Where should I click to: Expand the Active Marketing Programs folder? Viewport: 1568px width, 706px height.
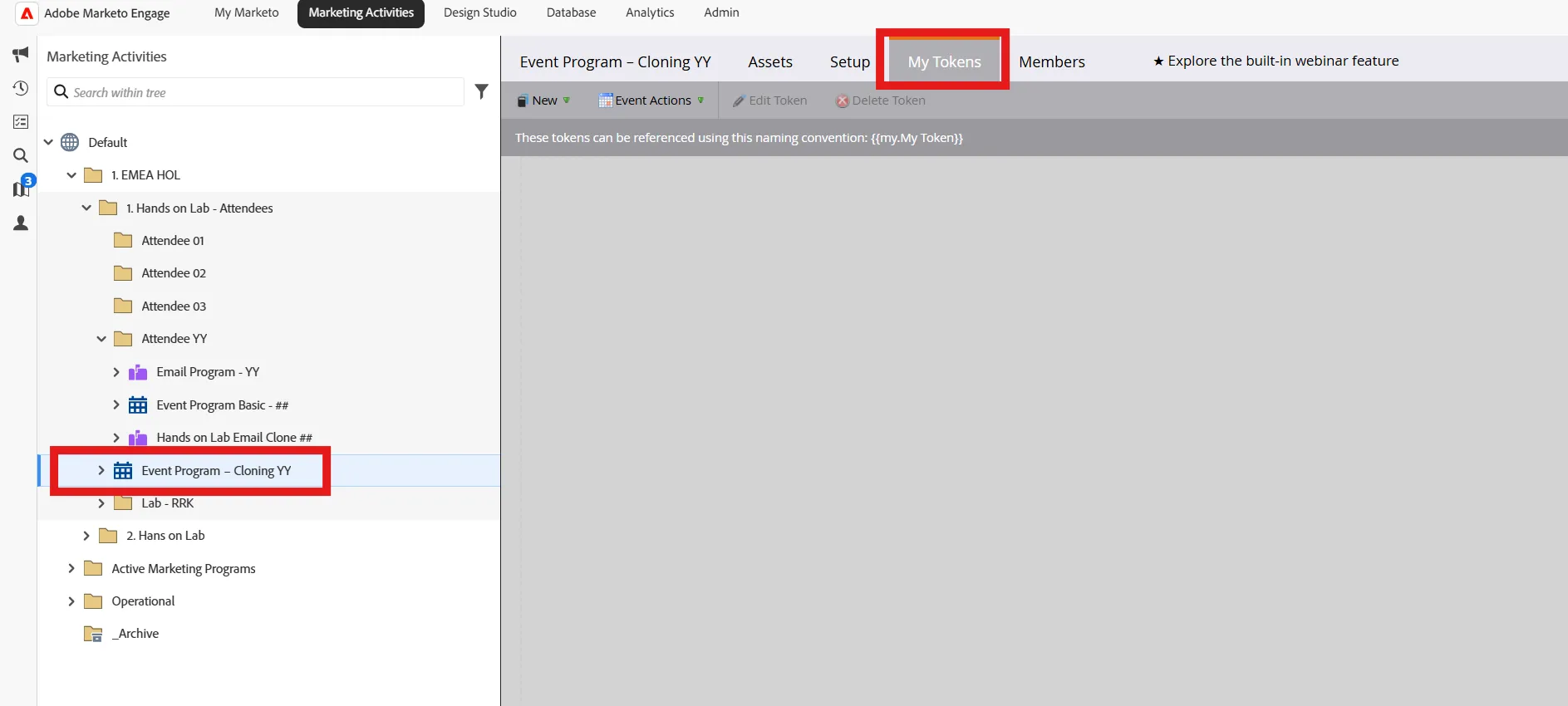point(71,569)
